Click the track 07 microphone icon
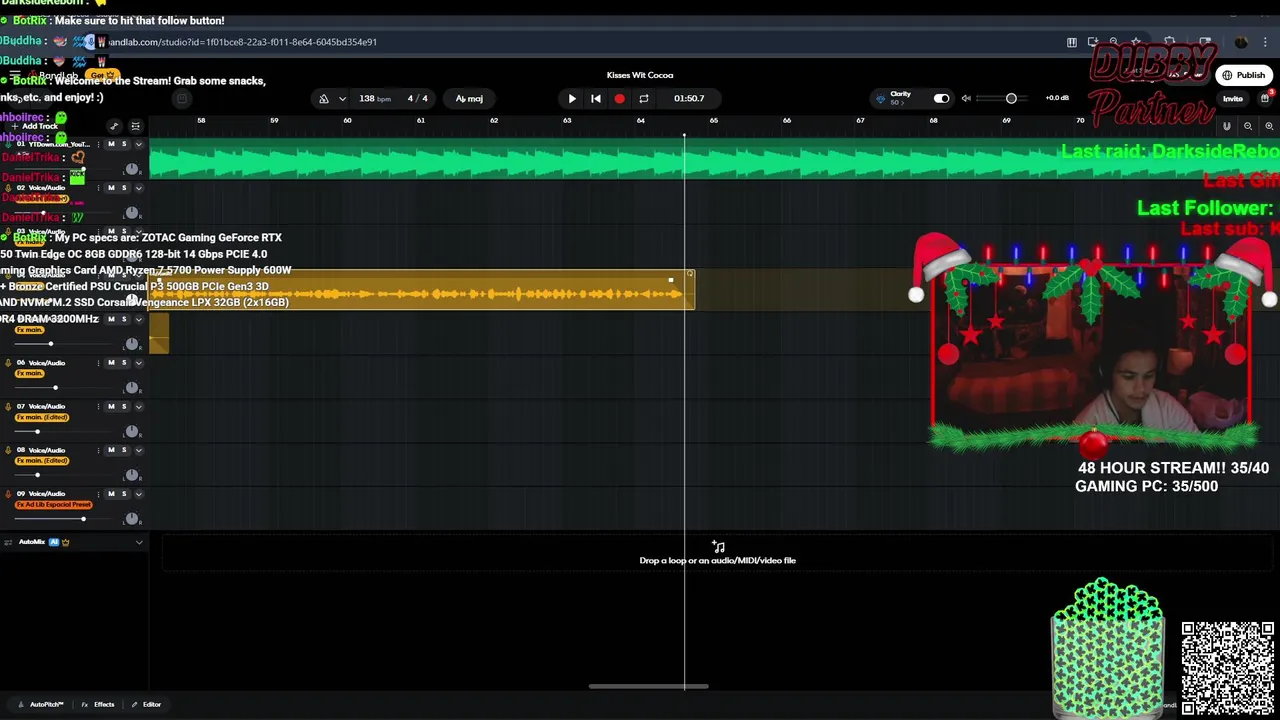1280x720 pixels. [8, 407]
